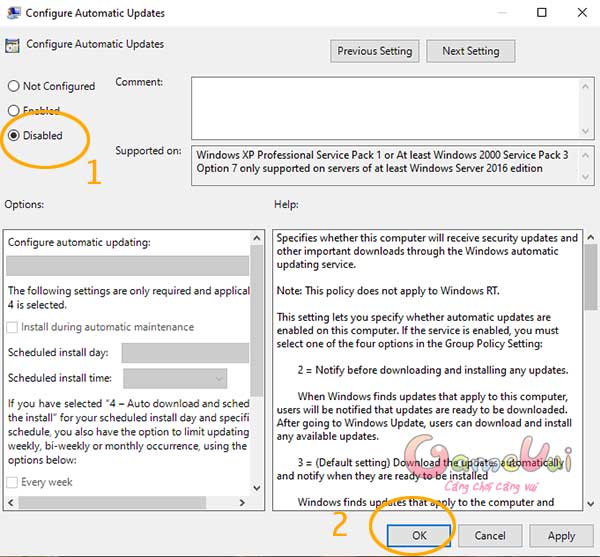Choose the Enabled radio option

tap(14, 111)
